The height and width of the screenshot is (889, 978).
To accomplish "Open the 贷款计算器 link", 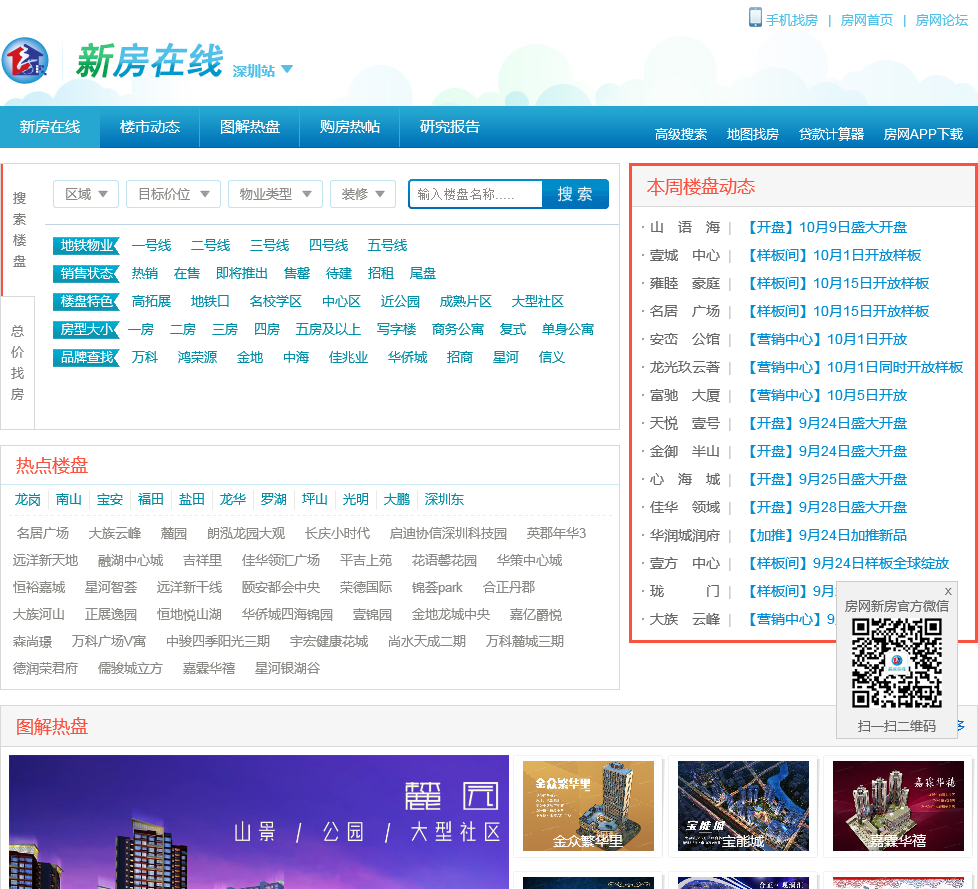I will [831, 134].
